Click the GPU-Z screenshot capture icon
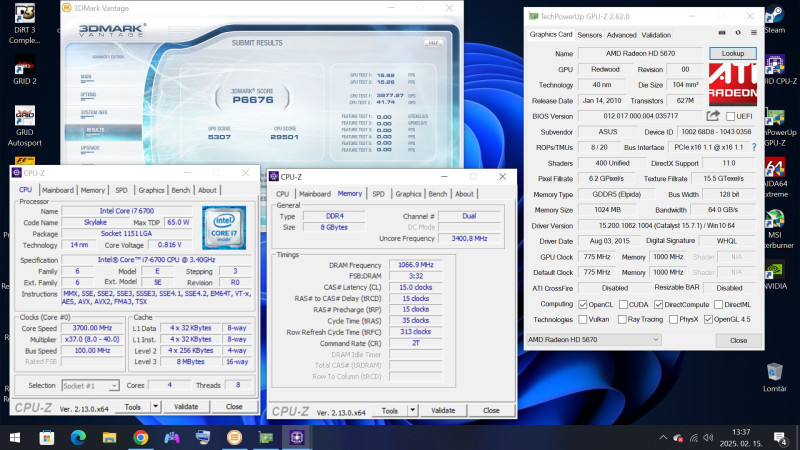This screenshot has height=450, width=800. (722, 33)
